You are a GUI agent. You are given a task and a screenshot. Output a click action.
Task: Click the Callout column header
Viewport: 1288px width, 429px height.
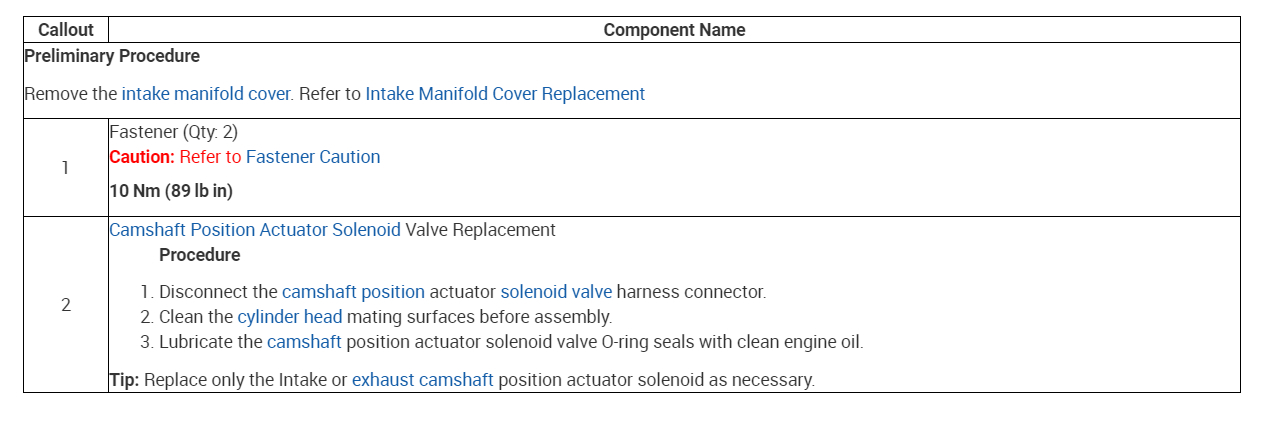tap(66, 30)
